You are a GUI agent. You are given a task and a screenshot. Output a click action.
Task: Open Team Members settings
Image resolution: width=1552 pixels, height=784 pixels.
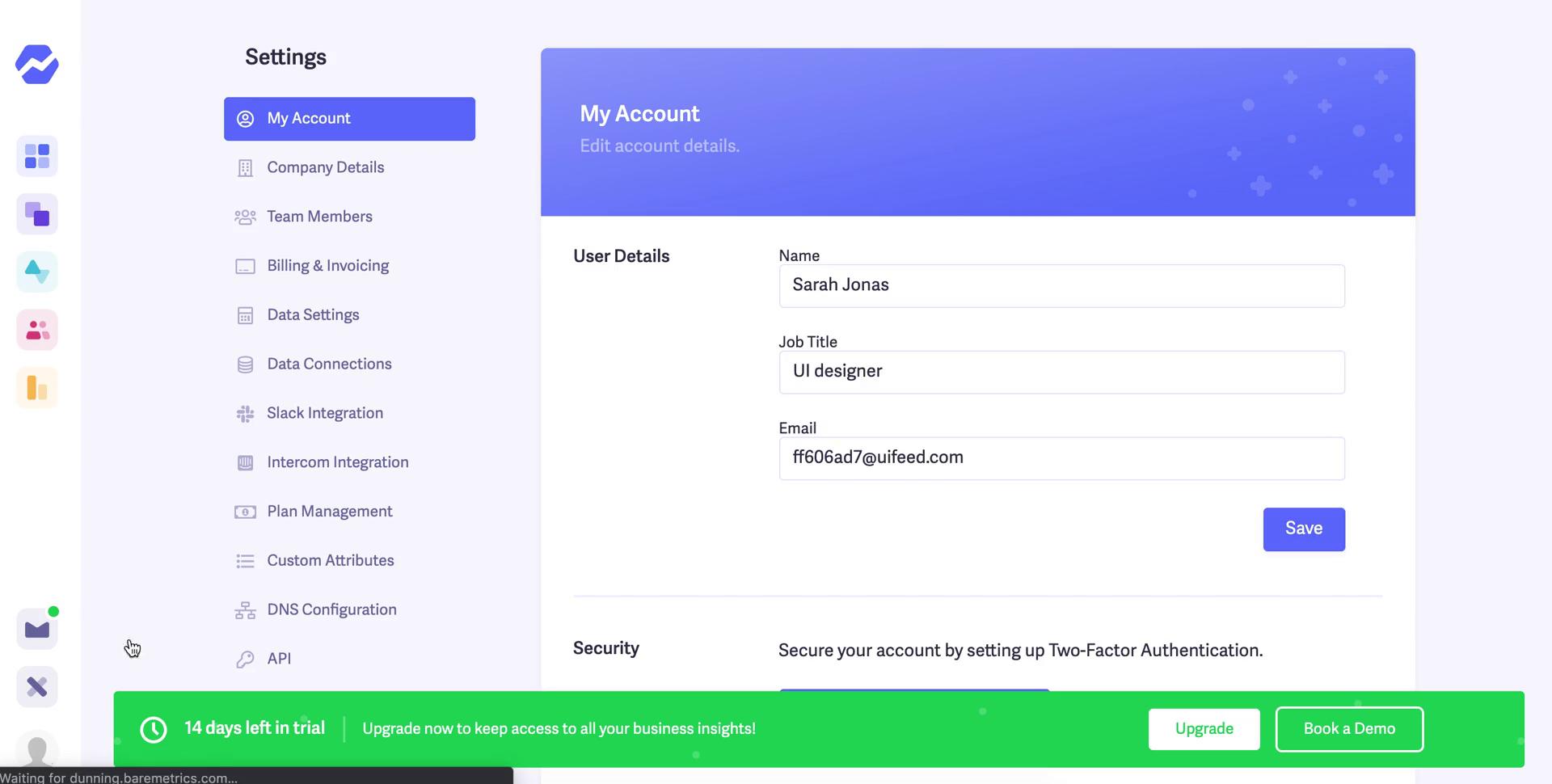(349, 217)
